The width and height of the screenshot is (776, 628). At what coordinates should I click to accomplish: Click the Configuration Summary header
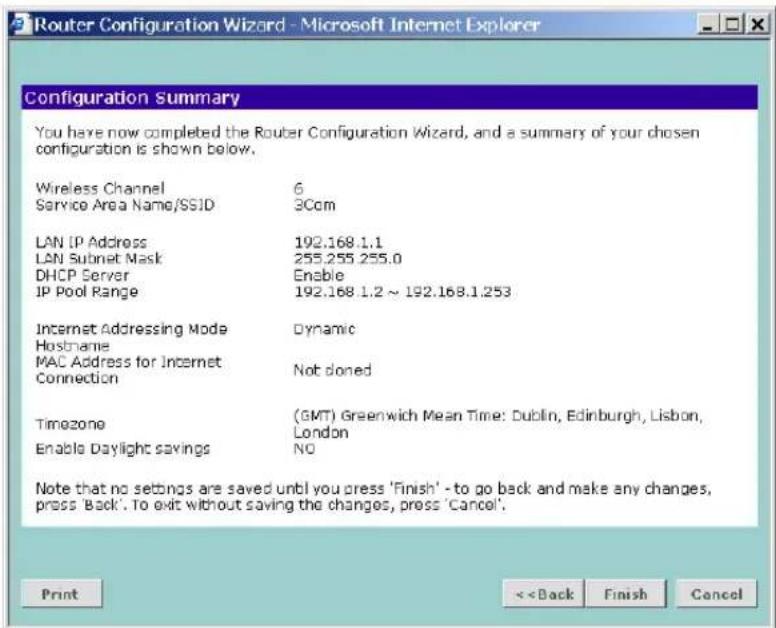pos(389,97)
